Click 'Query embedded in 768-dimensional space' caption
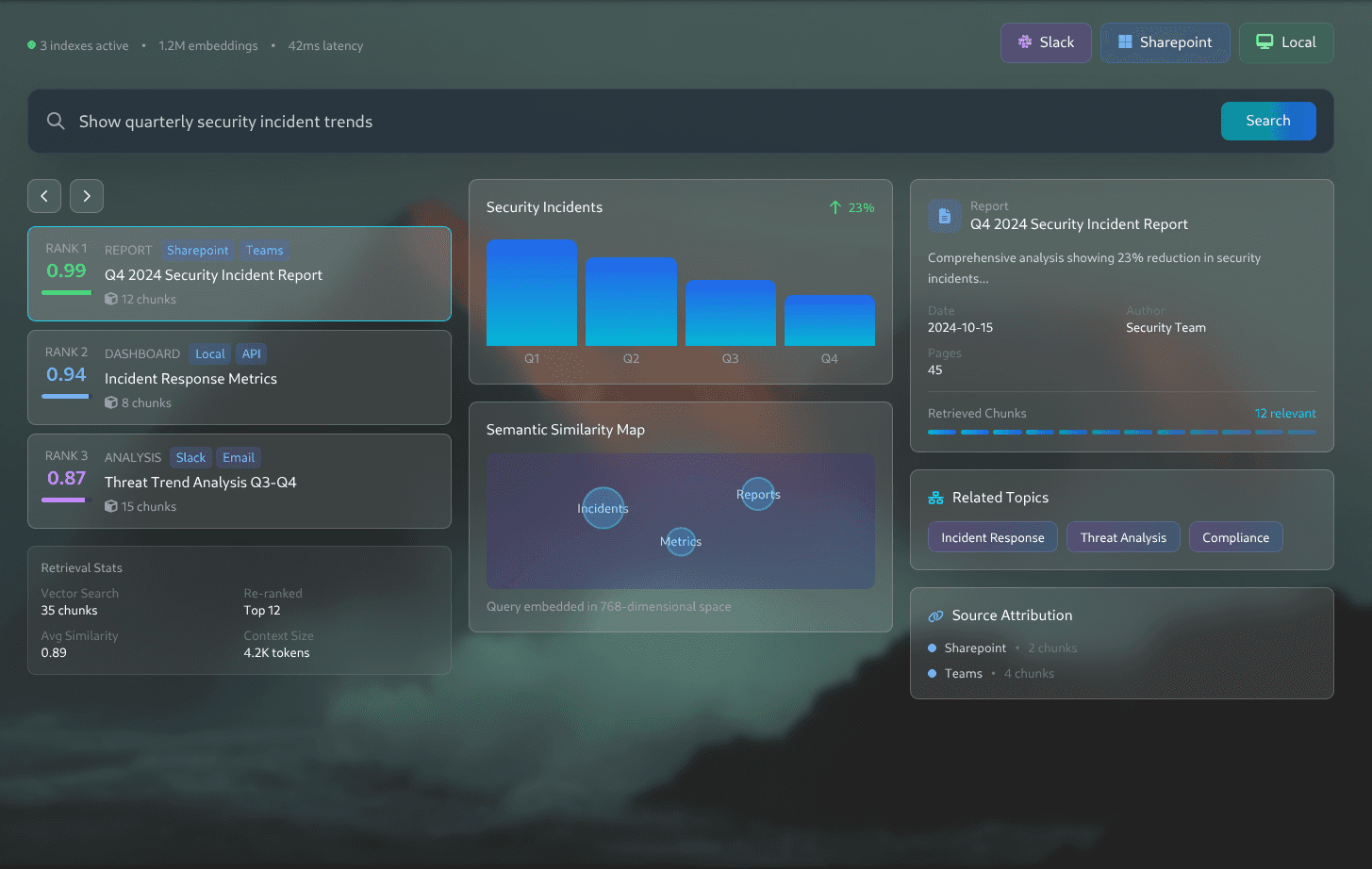Screen dimensions: 1372x869 coord(608,606)
